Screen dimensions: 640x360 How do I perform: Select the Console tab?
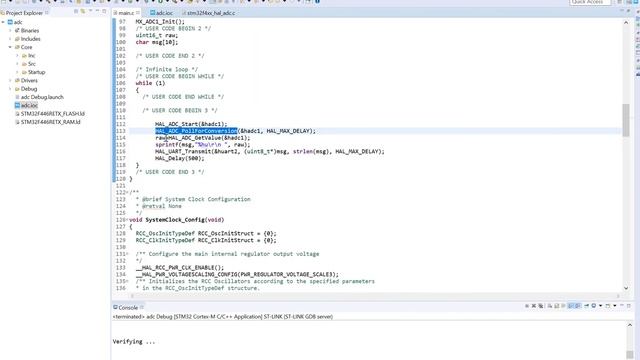[128, 307]
